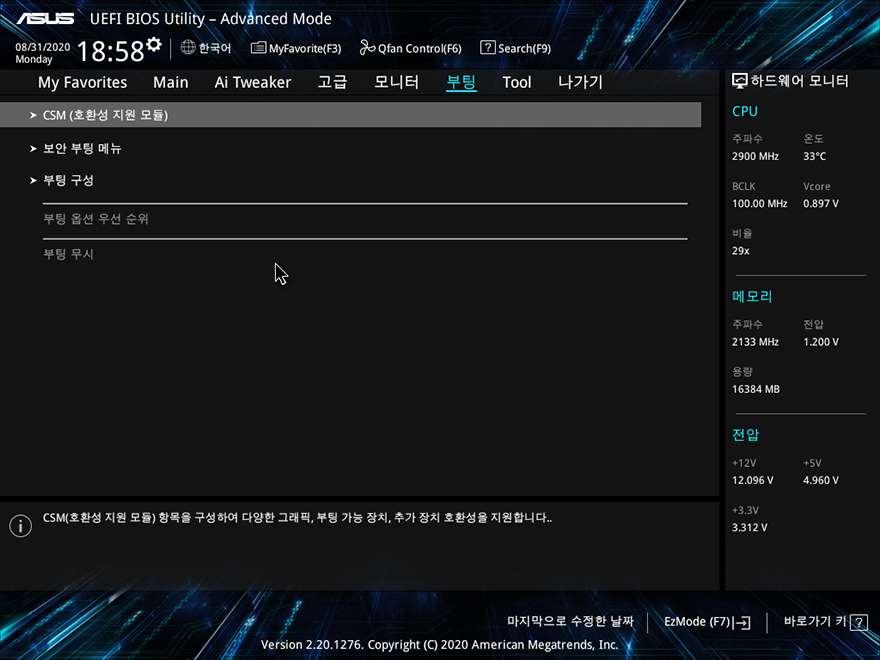Click the Search question mark icon
The height and width of the screenshot is (660, 880).
[488, 48]
